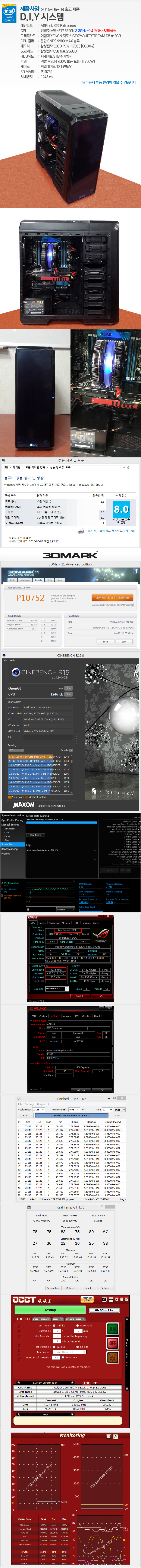Pause the Intel XTU monitoring graph
The image size is (141, 1568).
pyautogui.click(x=28, y=909)
